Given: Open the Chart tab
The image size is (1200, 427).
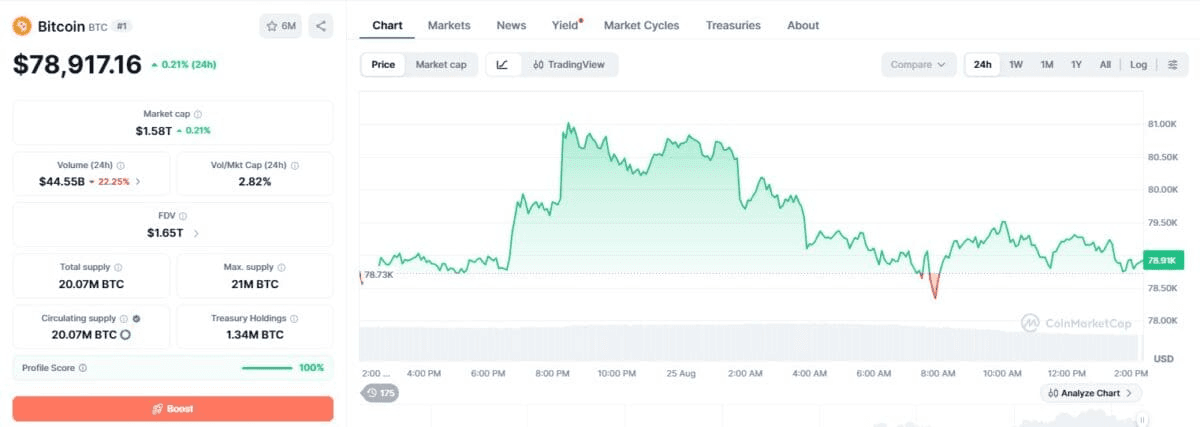Looking at the screenshot, I should (387, 25).
